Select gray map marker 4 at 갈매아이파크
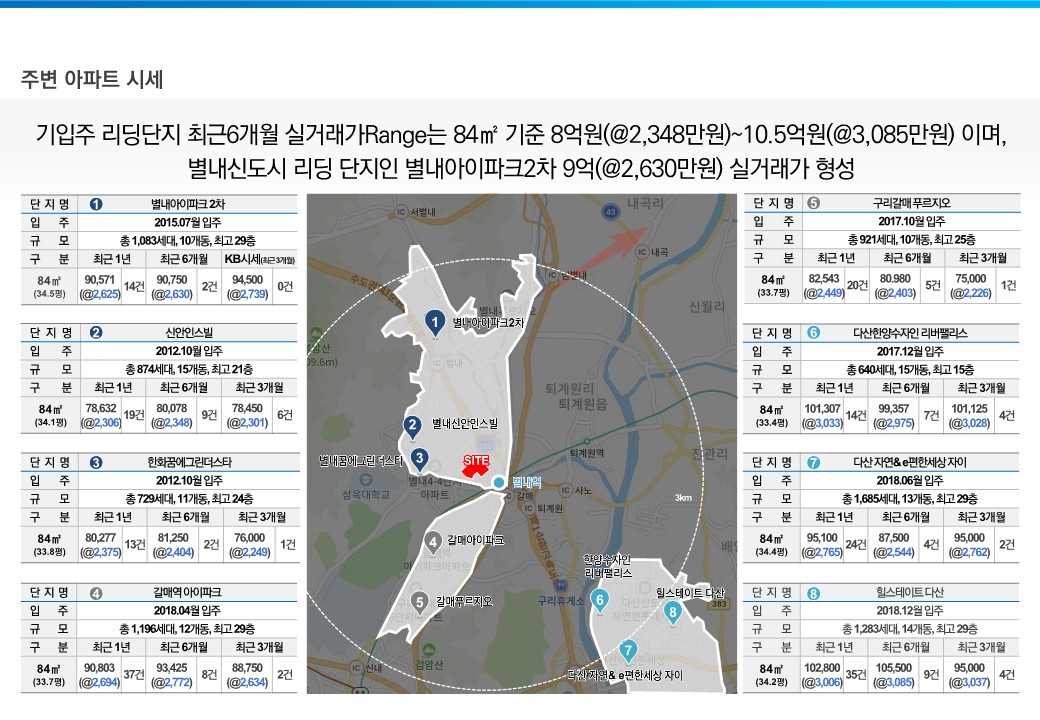 click(433, 542)
